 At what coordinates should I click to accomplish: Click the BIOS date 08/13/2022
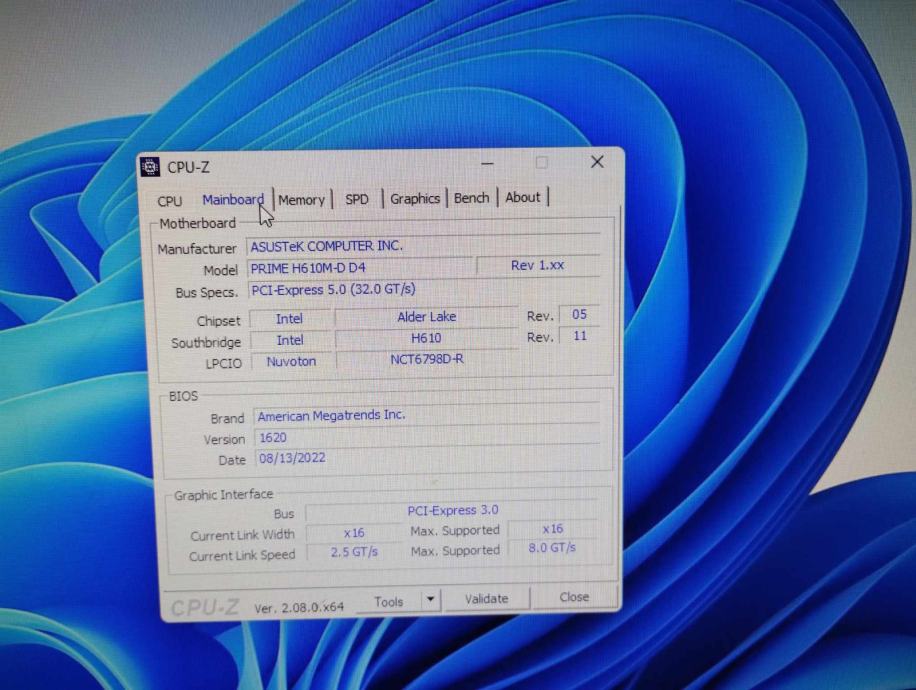pos(427,458)
